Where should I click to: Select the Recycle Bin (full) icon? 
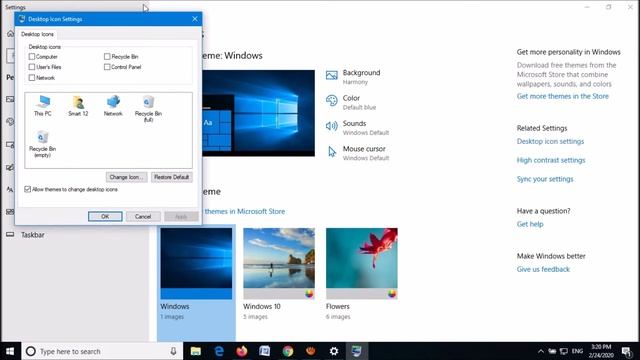148,109
